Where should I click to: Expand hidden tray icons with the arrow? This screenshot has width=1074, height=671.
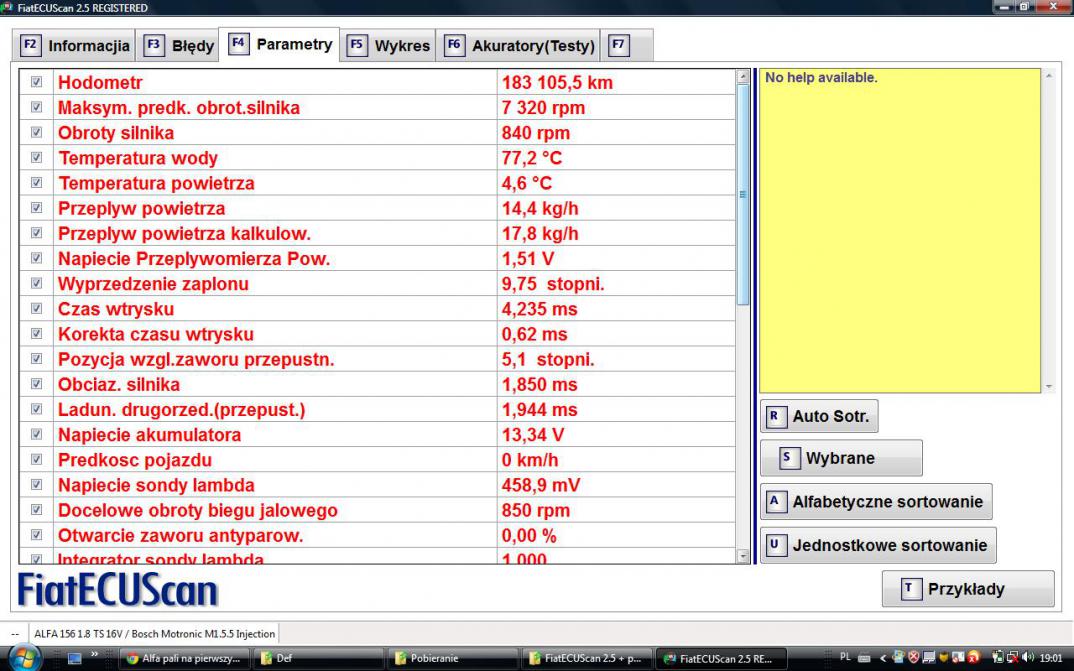(x=883, y=658)
